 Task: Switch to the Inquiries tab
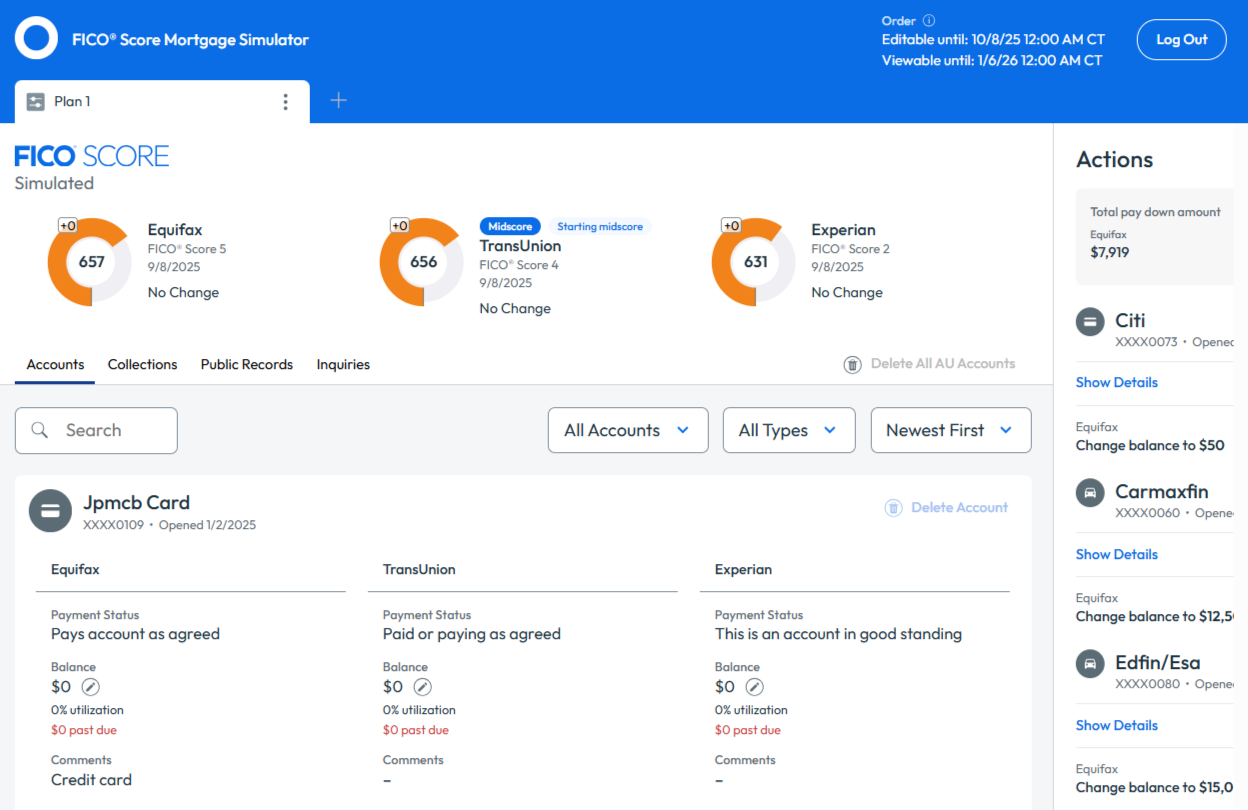(x=343, y=365)
